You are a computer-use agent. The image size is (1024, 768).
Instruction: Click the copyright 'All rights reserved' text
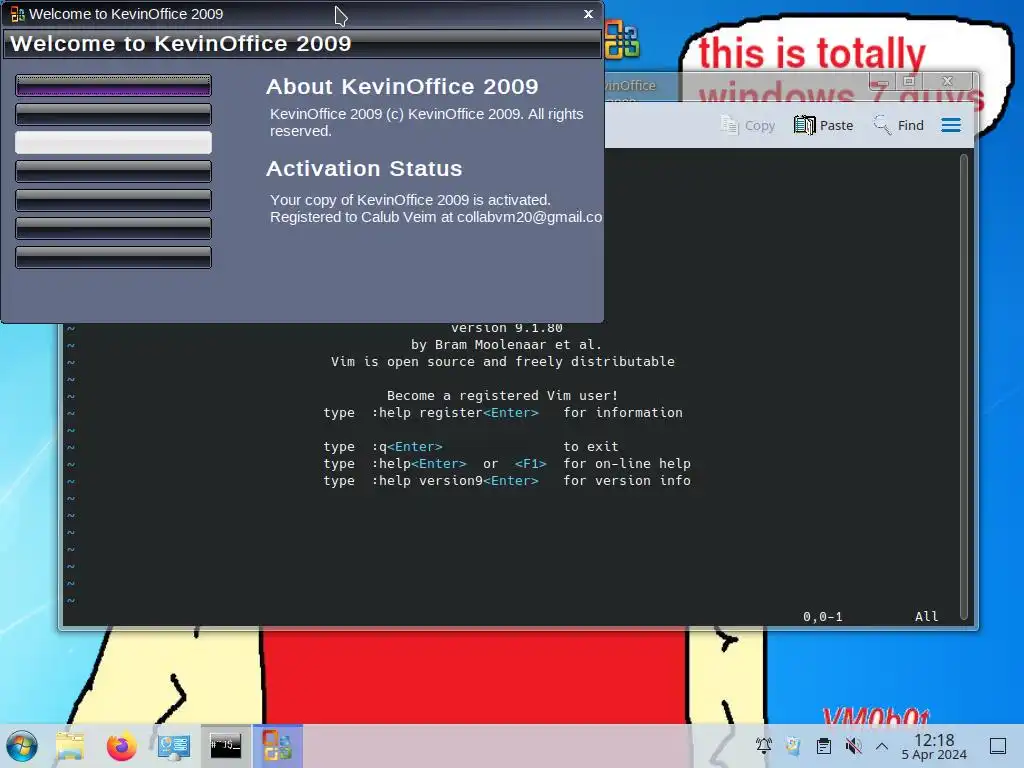point(426,122)
